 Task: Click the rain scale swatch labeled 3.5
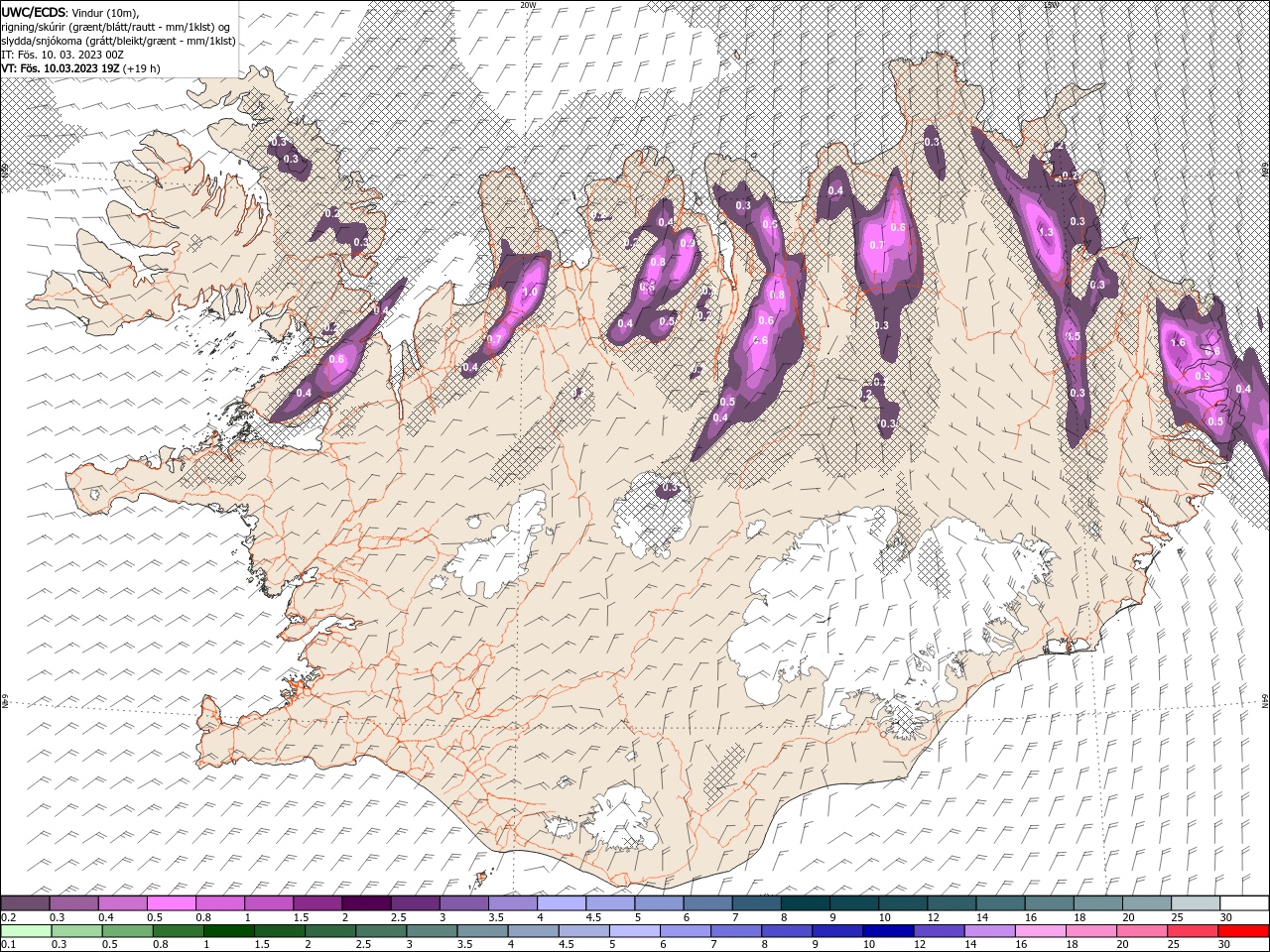[x=482, y=931]
